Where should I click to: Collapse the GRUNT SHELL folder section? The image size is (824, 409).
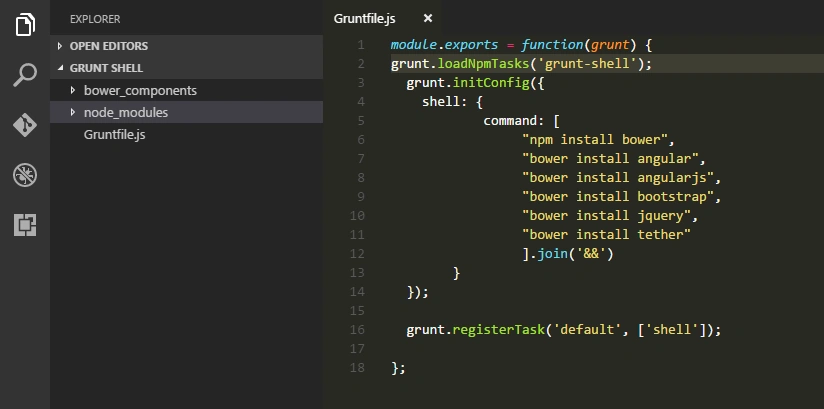[x=60, y=68]
